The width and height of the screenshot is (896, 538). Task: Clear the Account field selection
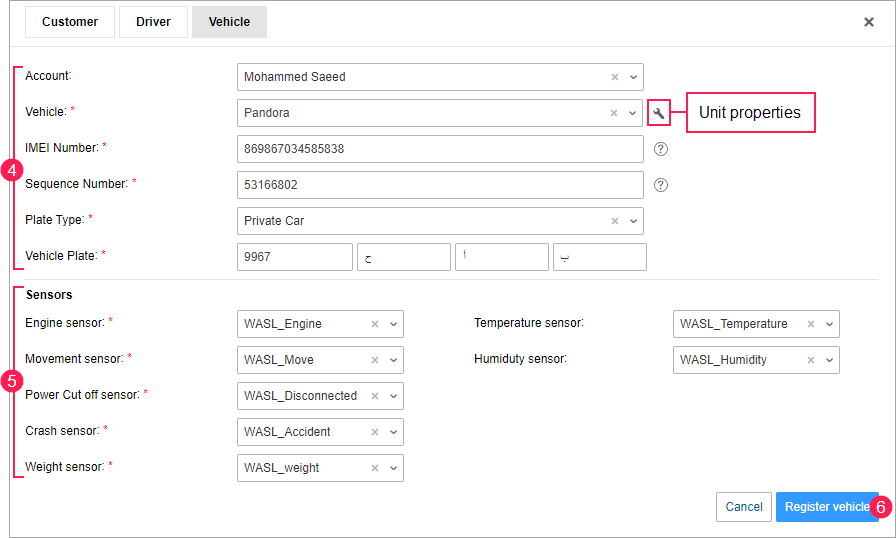[615, 77]
